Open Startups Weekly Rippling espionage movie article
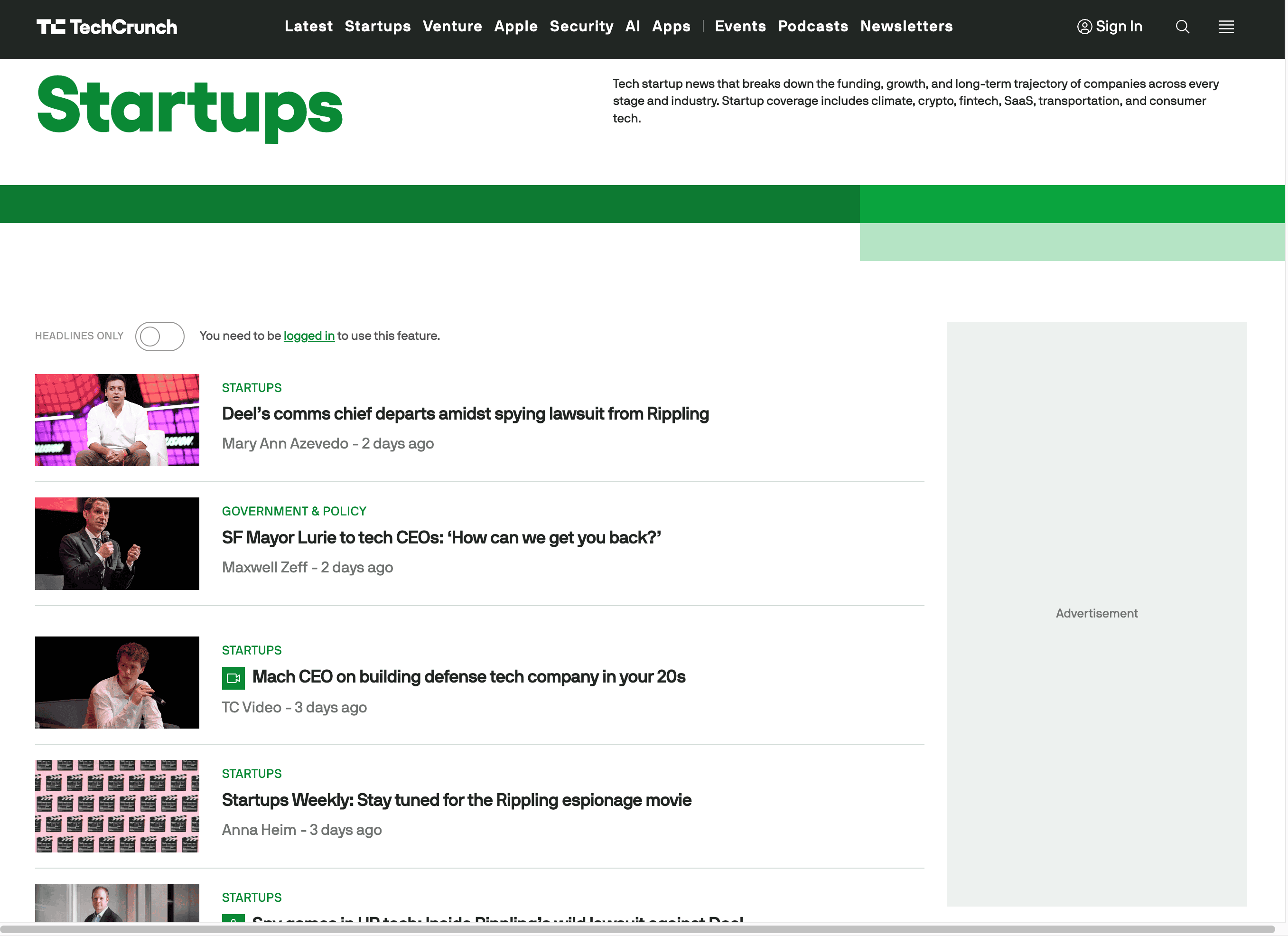 (457, 800)
